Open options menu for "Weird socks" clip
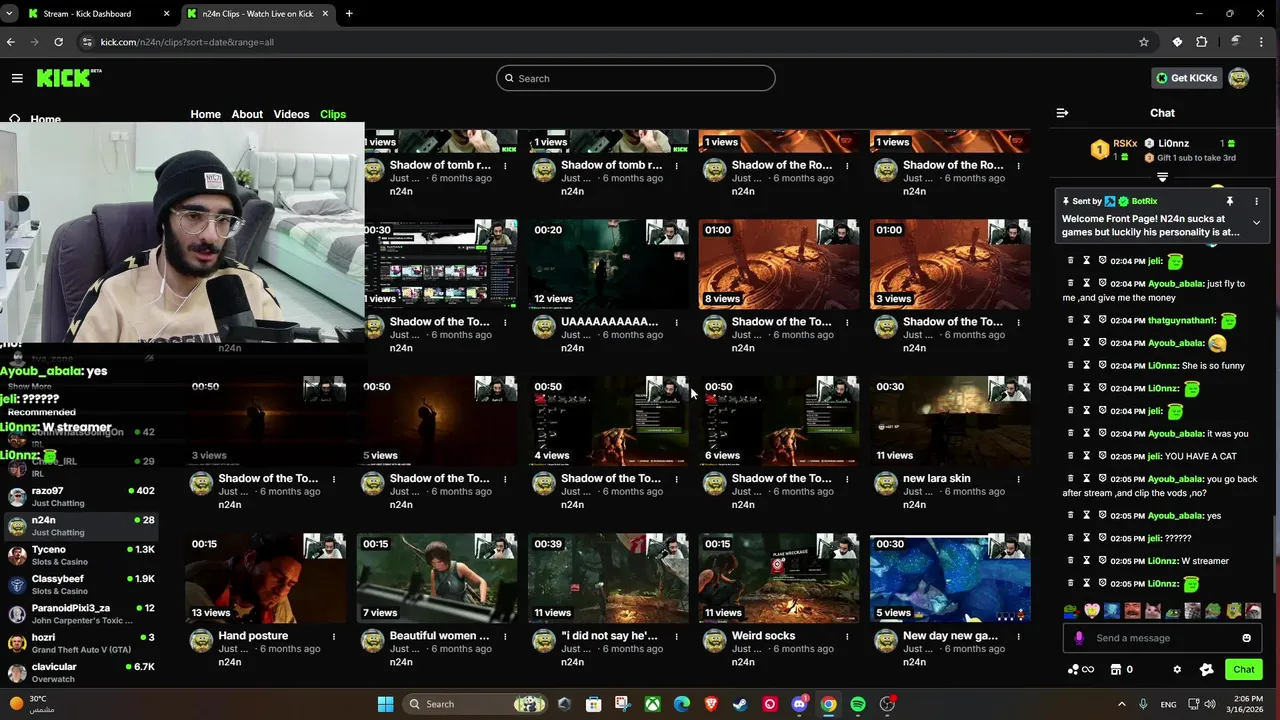 [x=848, y=636]
